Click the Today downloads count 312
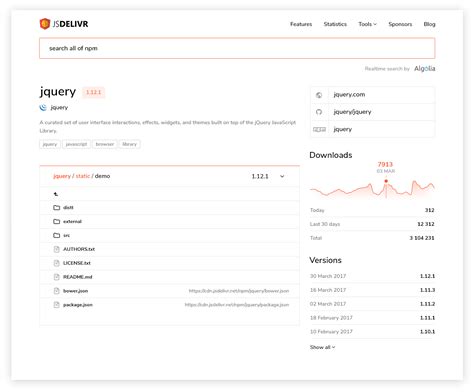Screen dimensions: 474x392 click(429, 210)
